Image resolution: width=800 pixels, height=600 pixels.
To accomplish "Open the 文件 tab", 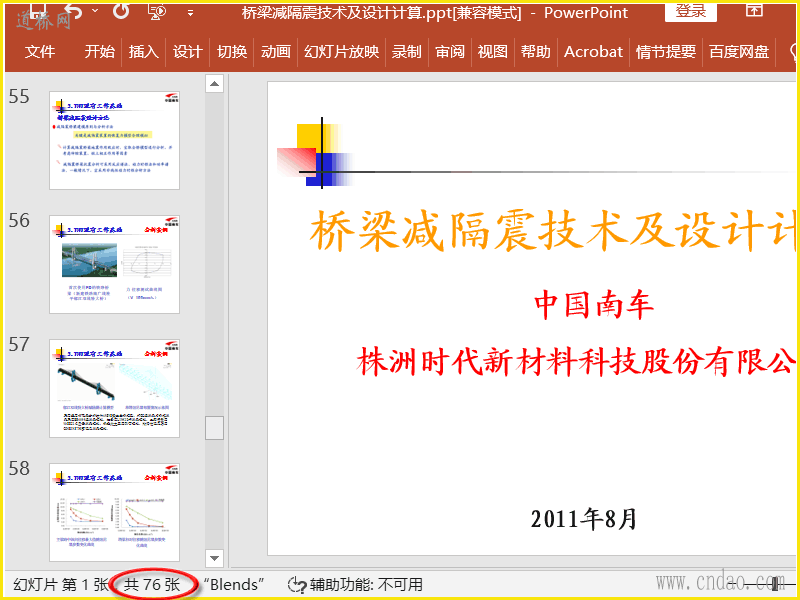I will click(x=39, y=52).
